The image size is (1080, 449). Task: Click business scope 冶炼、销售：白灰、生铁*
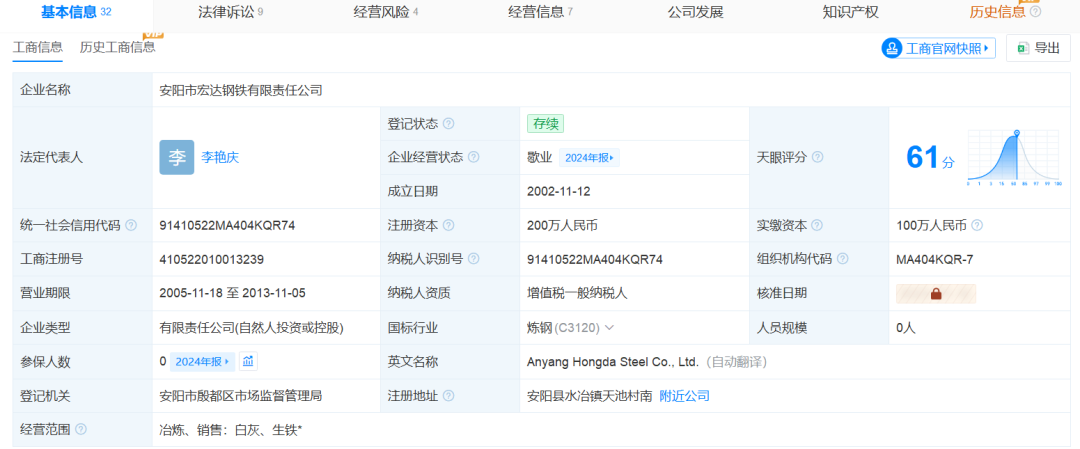tap(231, 430)
